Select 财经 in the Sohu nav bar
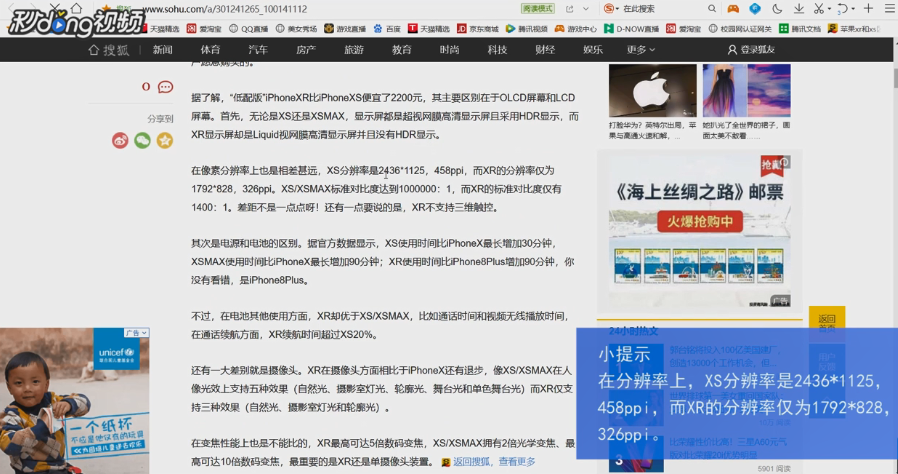Viewport: 898px width, 474px height. coord(545,50)
